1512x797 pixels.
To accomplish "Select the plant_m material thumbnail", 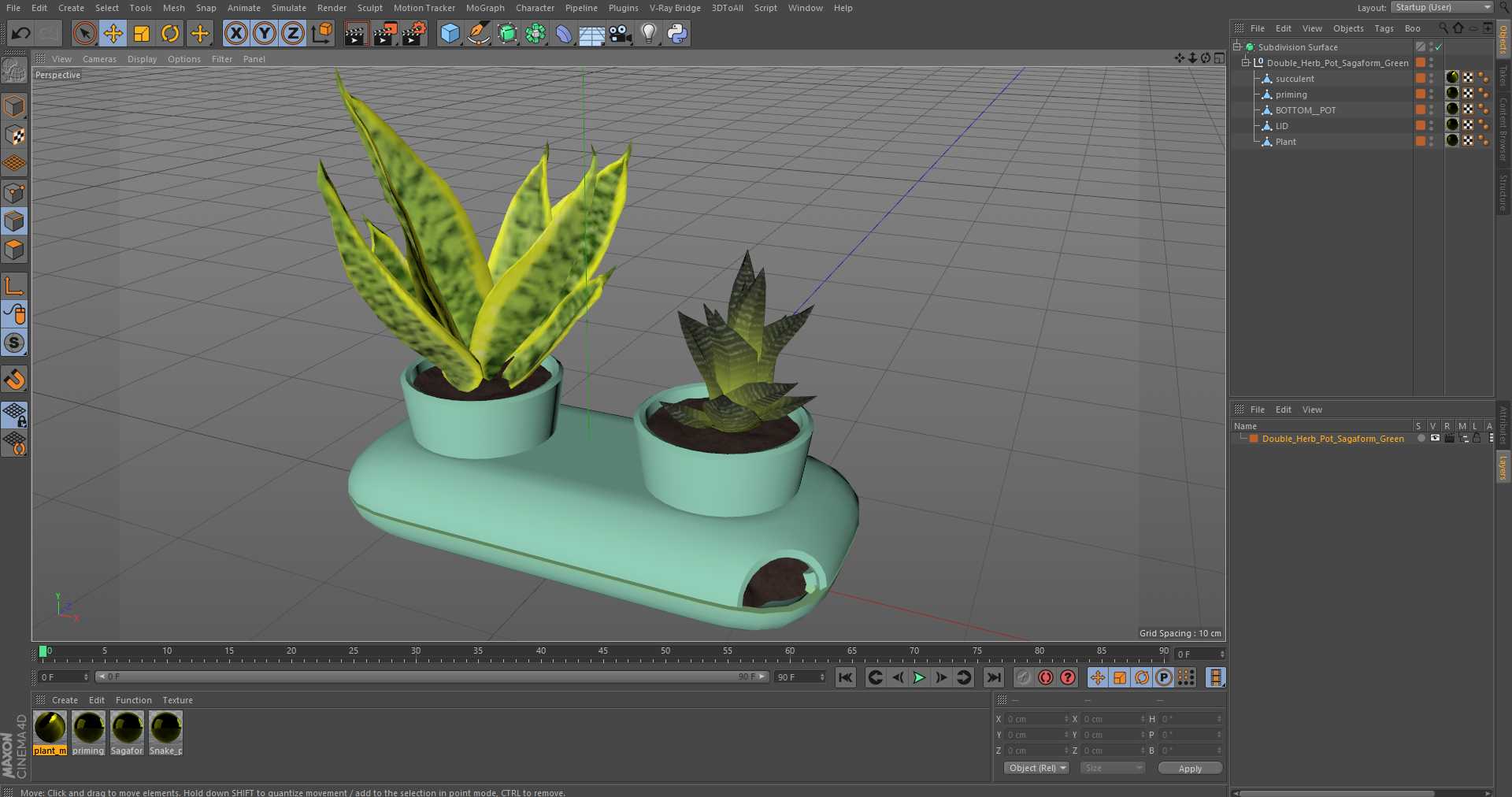I will click(50, 732).
